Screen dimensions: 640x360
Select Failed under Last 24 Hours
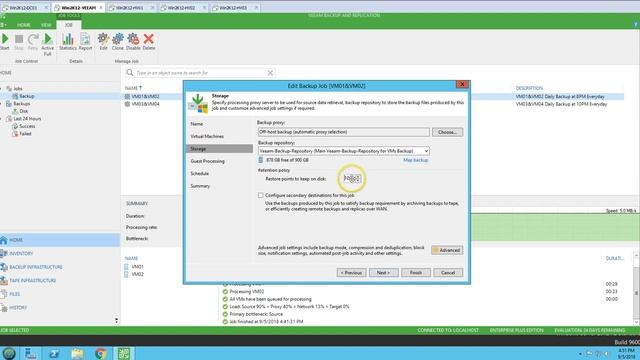pyautogui.click(x=25, y=133)
